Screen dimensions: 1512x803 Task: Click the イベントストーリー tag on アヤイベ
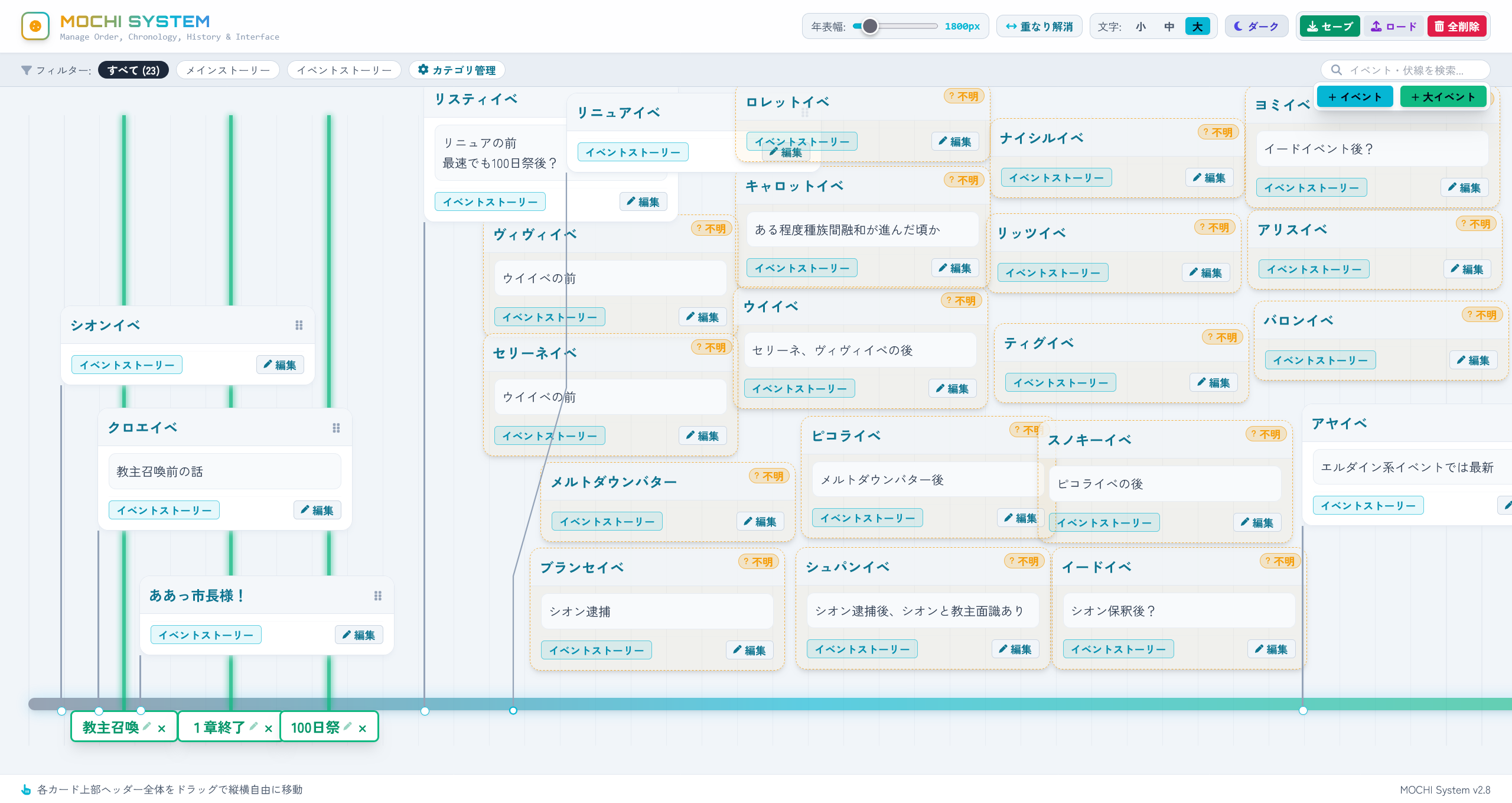(1368, 506)
